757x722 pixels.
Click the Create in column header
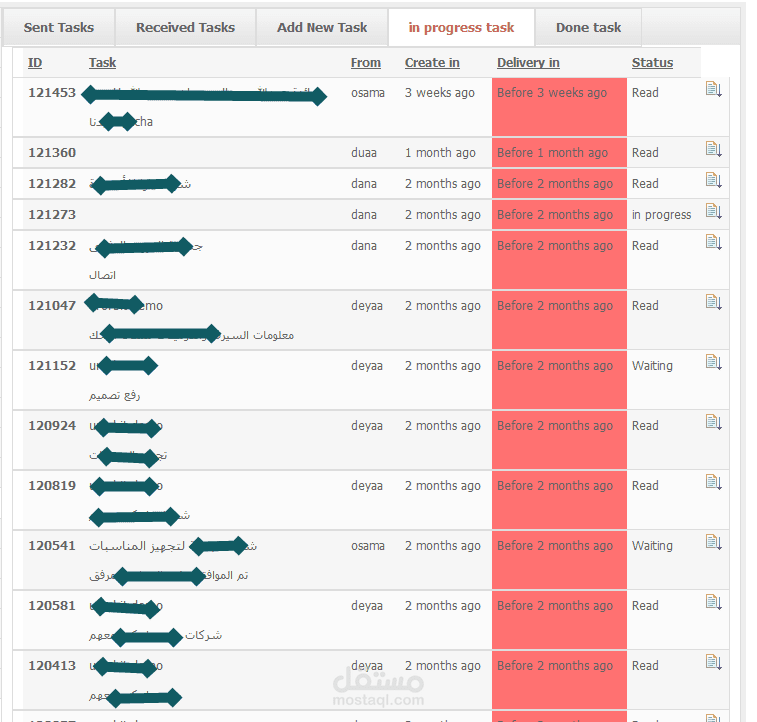432,63
